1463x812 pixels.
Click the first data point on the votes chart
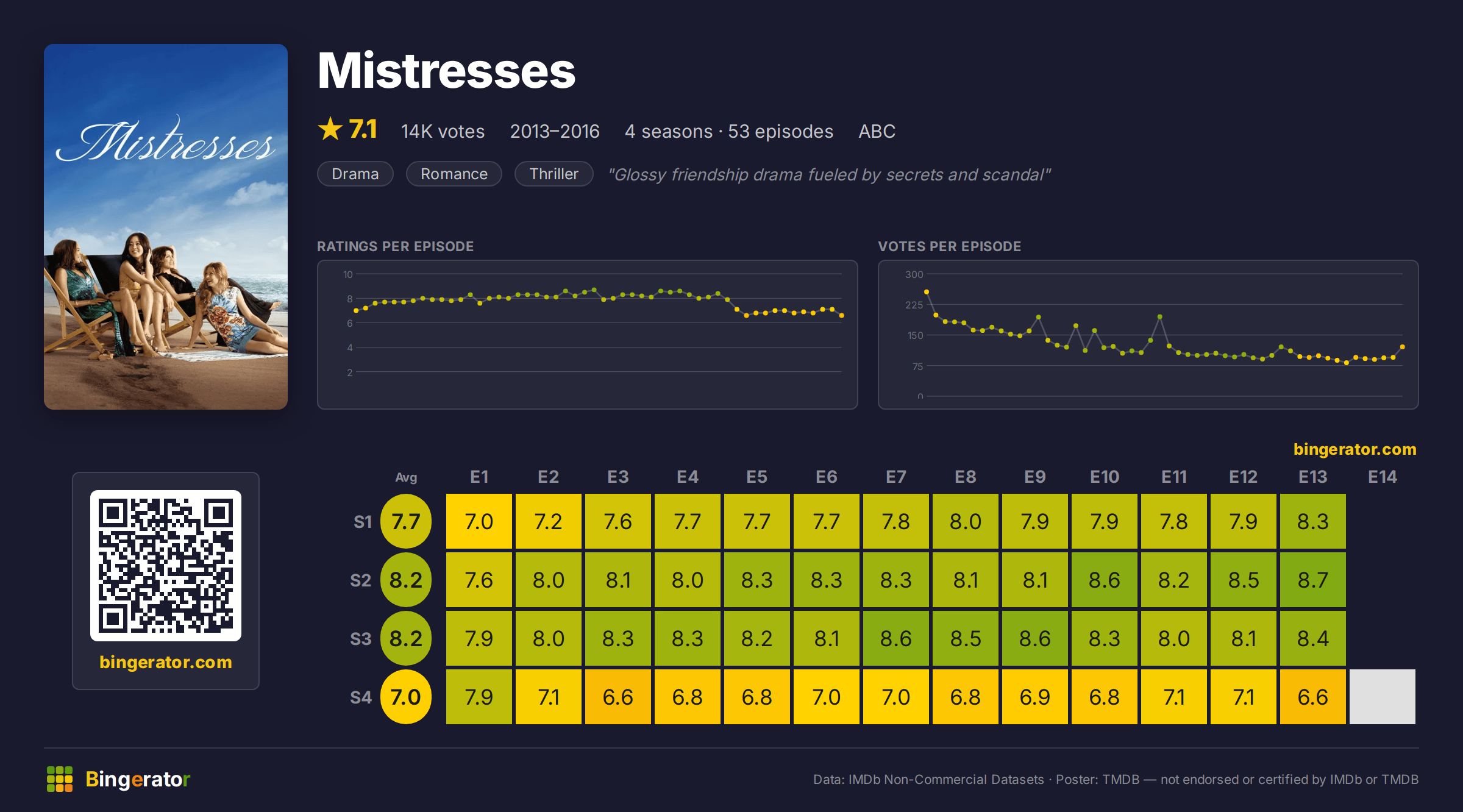pyautogui.click(x=927, y=292)
